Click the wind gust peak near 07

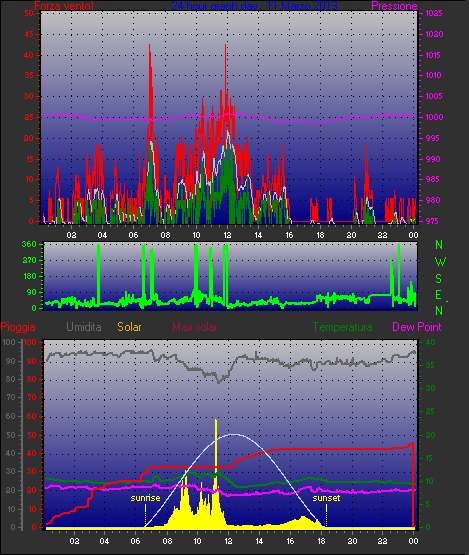pos(150,46)
